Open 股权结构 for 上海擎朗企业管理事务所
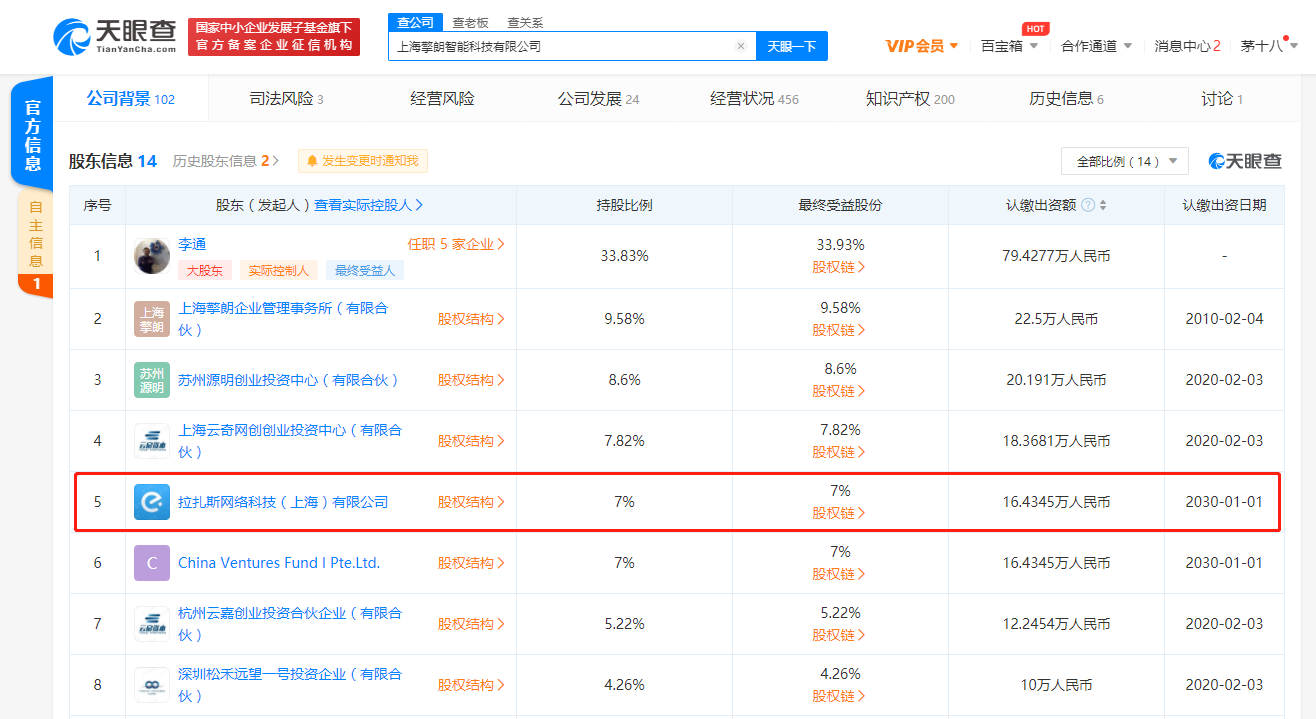Screen dimensions: 1316x719 click(x=471, y=319)
